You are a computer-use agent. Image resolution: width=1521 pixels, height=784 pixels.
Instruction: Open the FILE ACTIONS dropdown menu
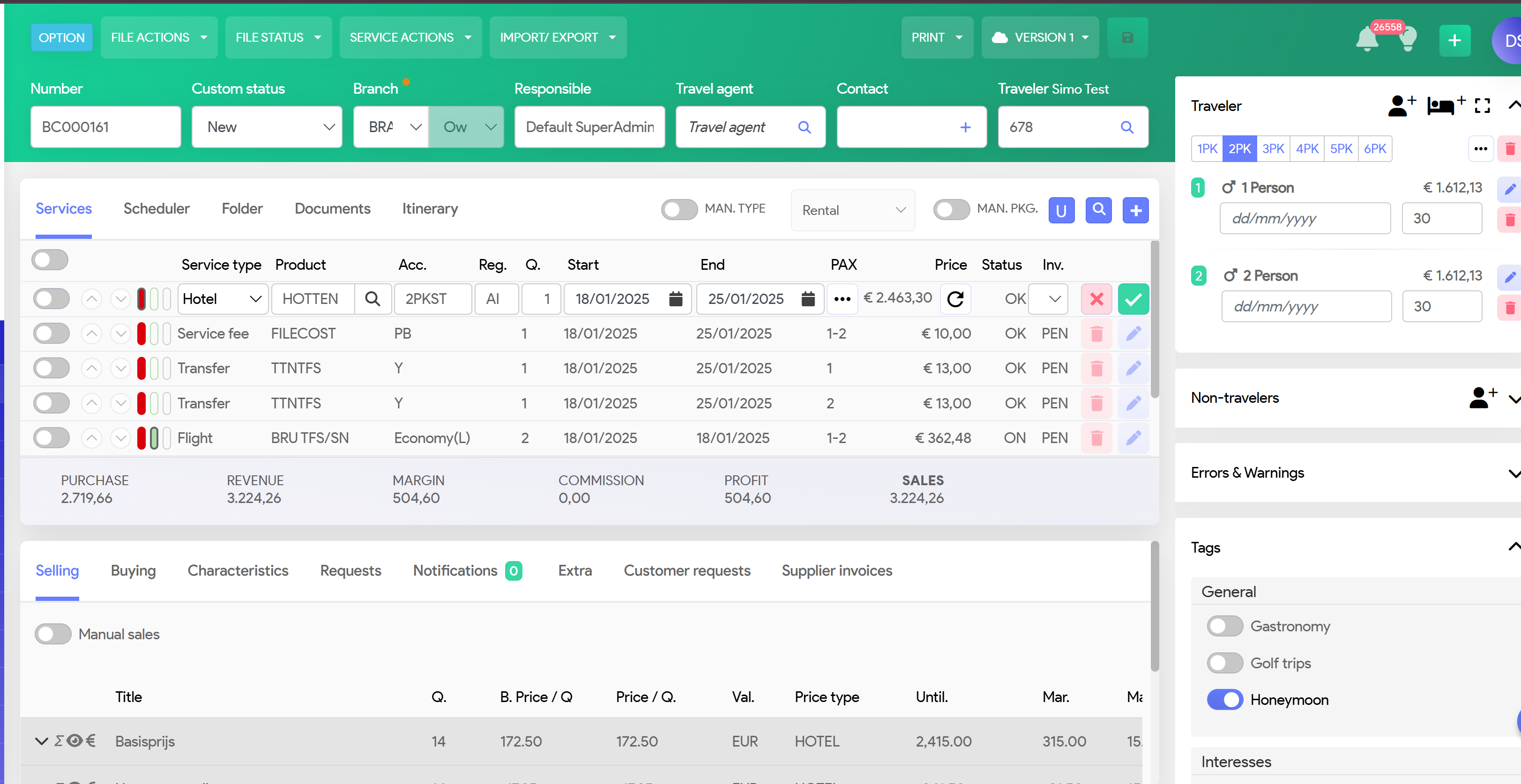pyautogui.click(x=158, y=38)
